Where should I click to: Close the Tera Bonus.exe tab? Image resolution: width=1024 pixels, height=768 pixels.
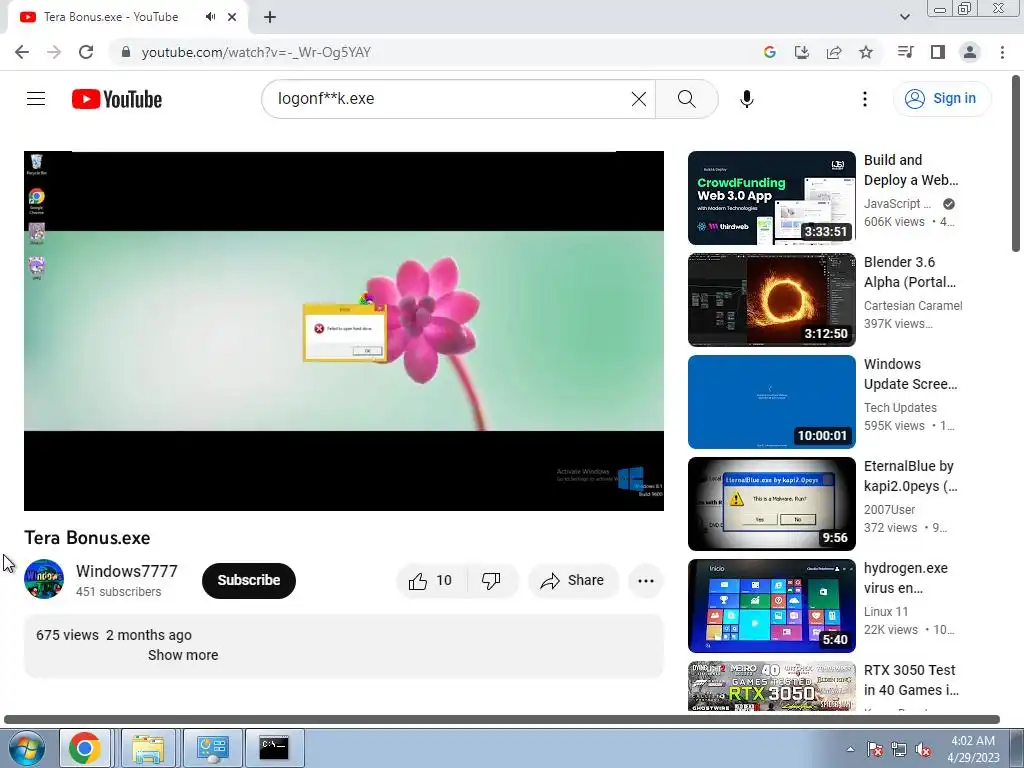tap(232, 17)
